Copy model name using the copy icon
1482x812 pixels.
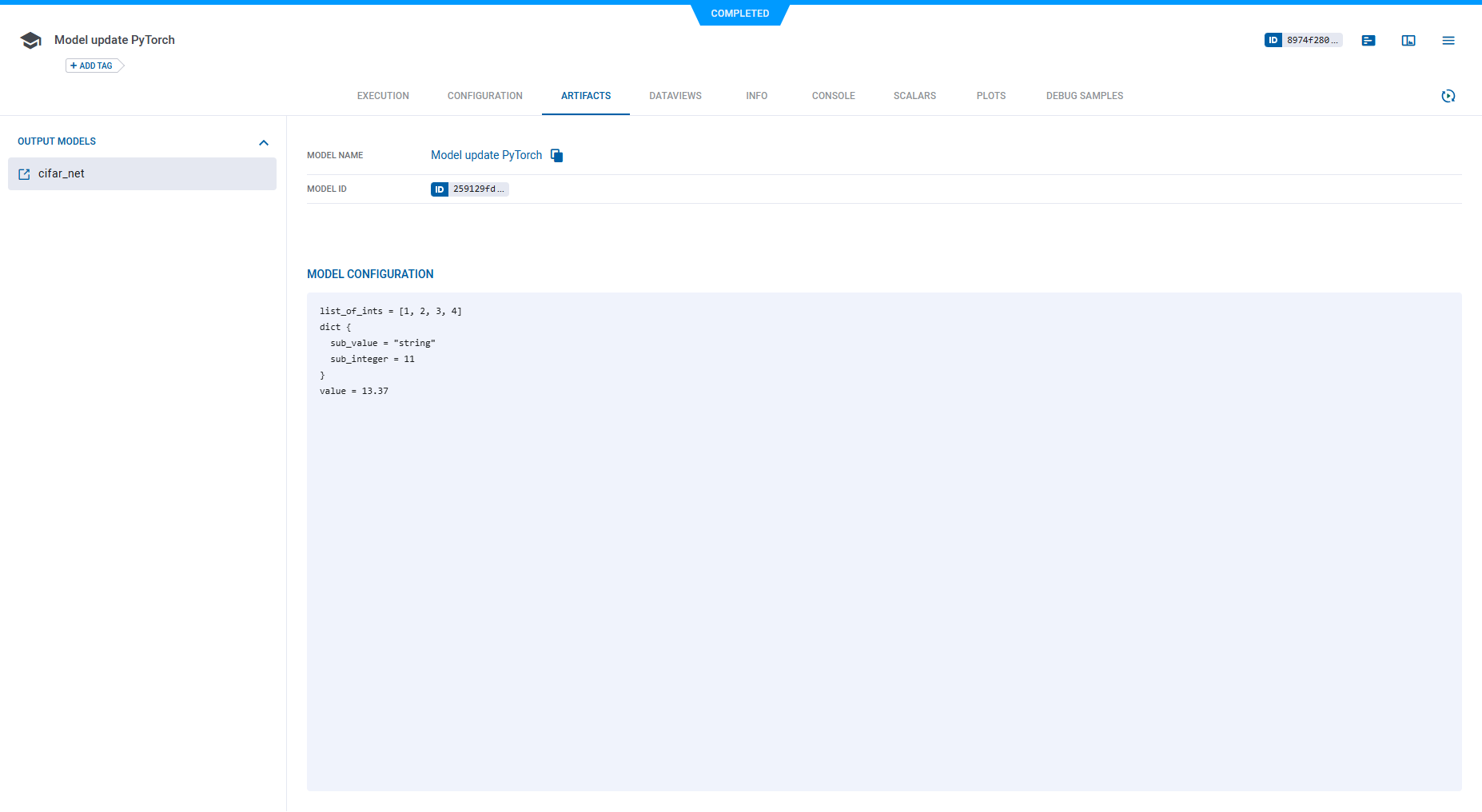pyautogui.click(x=556, y=155)
